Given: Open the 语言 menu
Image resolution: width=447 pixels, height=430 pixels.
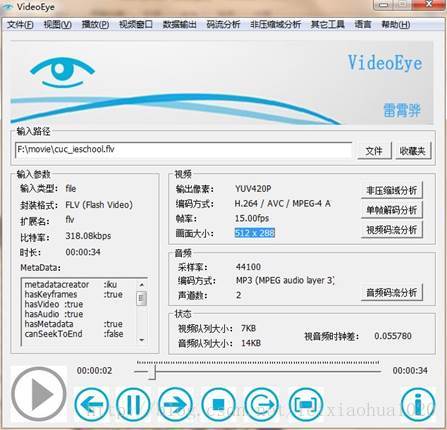Looking at the screenshot, I should [x=363, y=25].
